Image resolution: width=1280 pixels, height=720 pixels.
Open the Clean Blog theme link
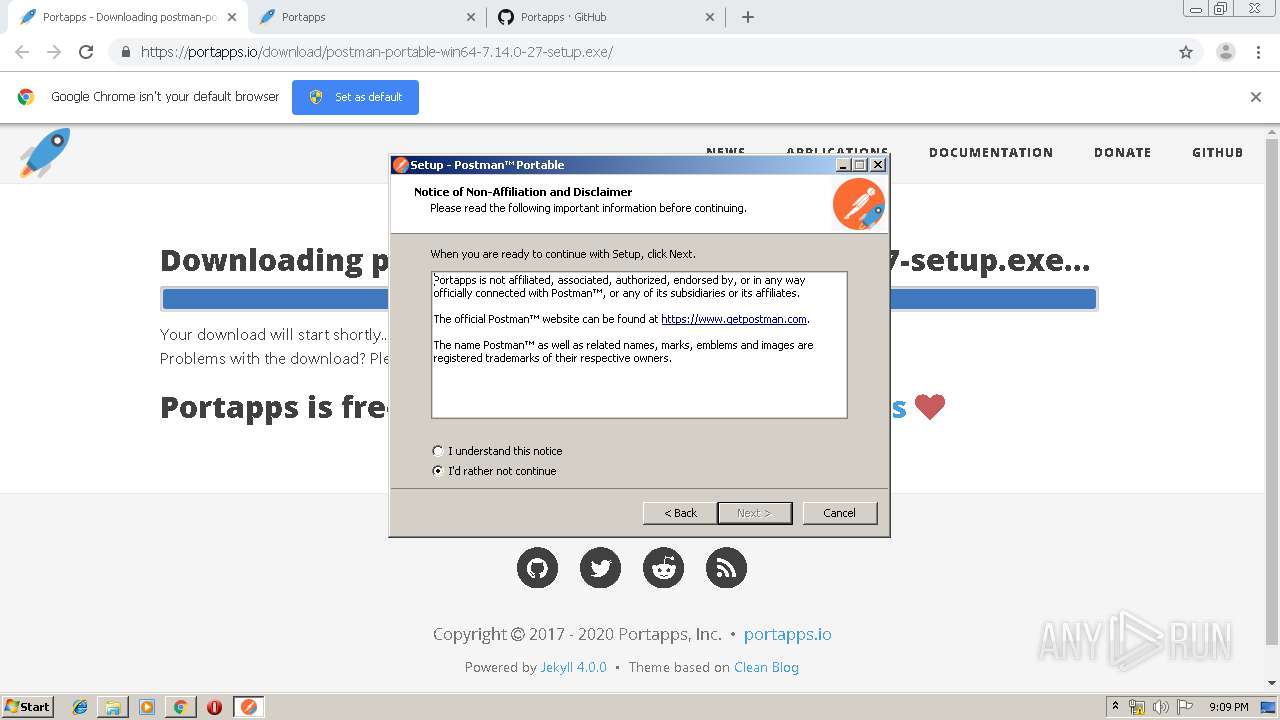(x=766, y=667)
